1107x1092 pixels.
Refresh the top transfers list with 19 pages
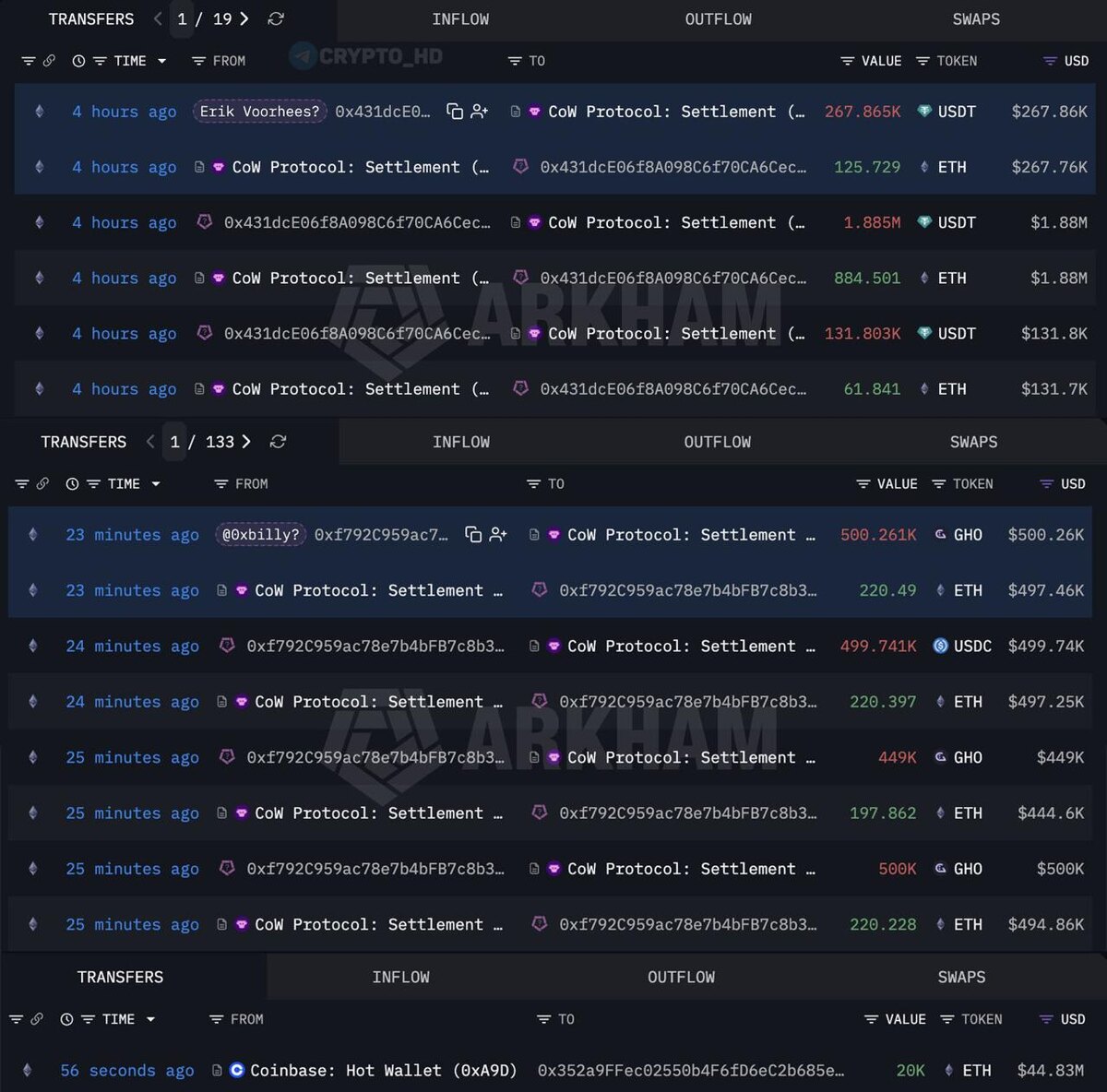[x=276, y=18]
